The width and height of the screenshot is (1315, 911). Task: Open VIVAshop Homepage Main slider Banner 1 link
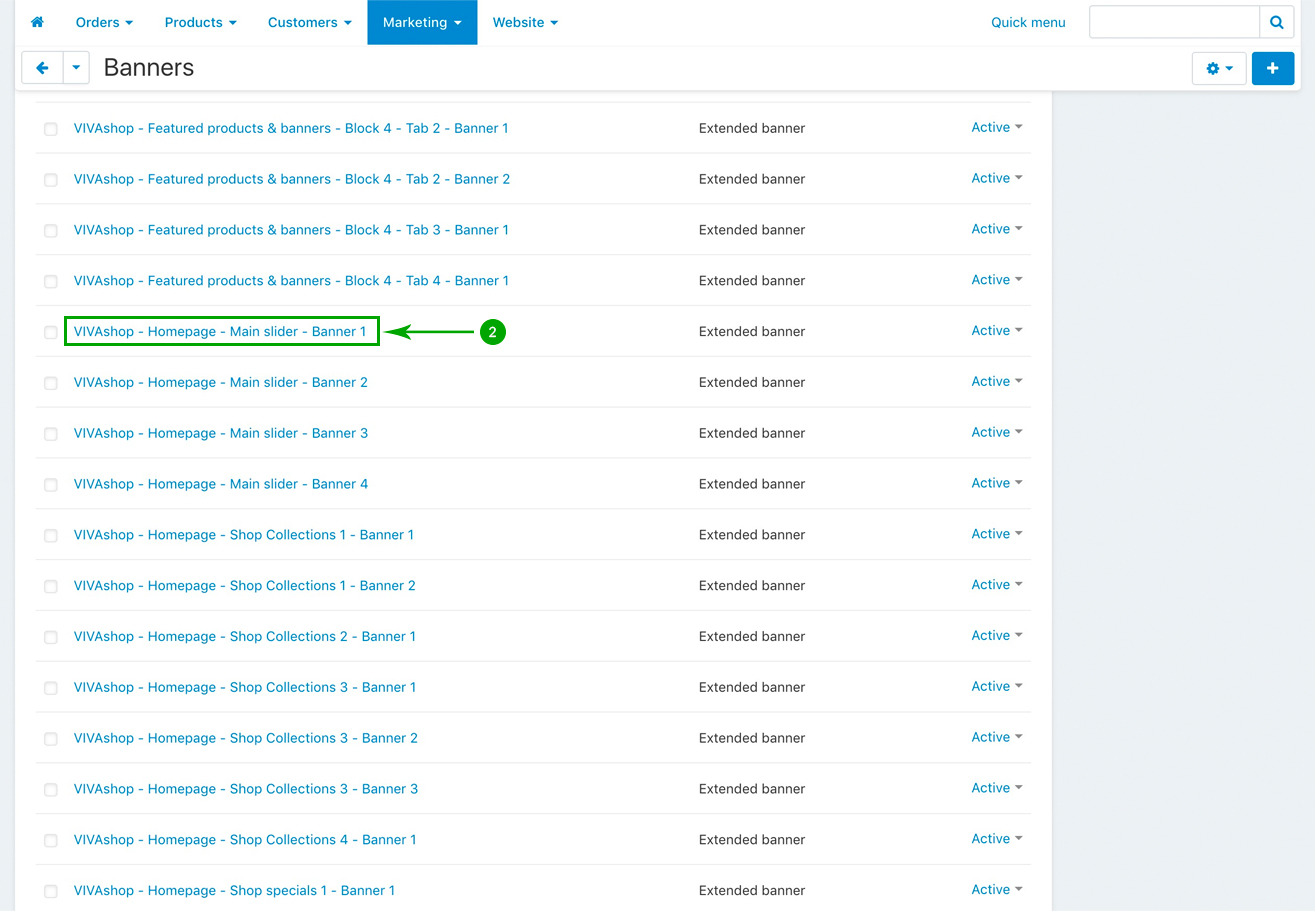pyautogui.click(x=220, y=331)
